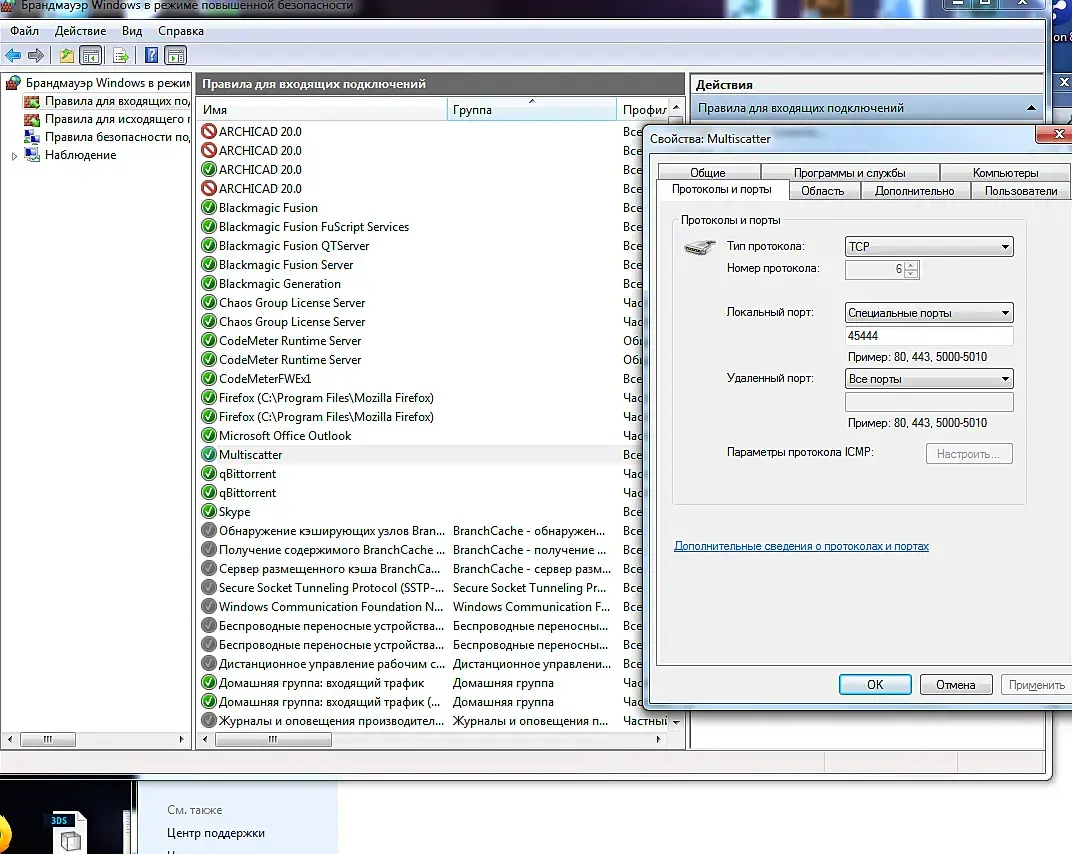This screenshot has width=1072, height=854.
Task: Click the grey icon of Дистанционное управление rule
Action: click(x=209, y=663)
